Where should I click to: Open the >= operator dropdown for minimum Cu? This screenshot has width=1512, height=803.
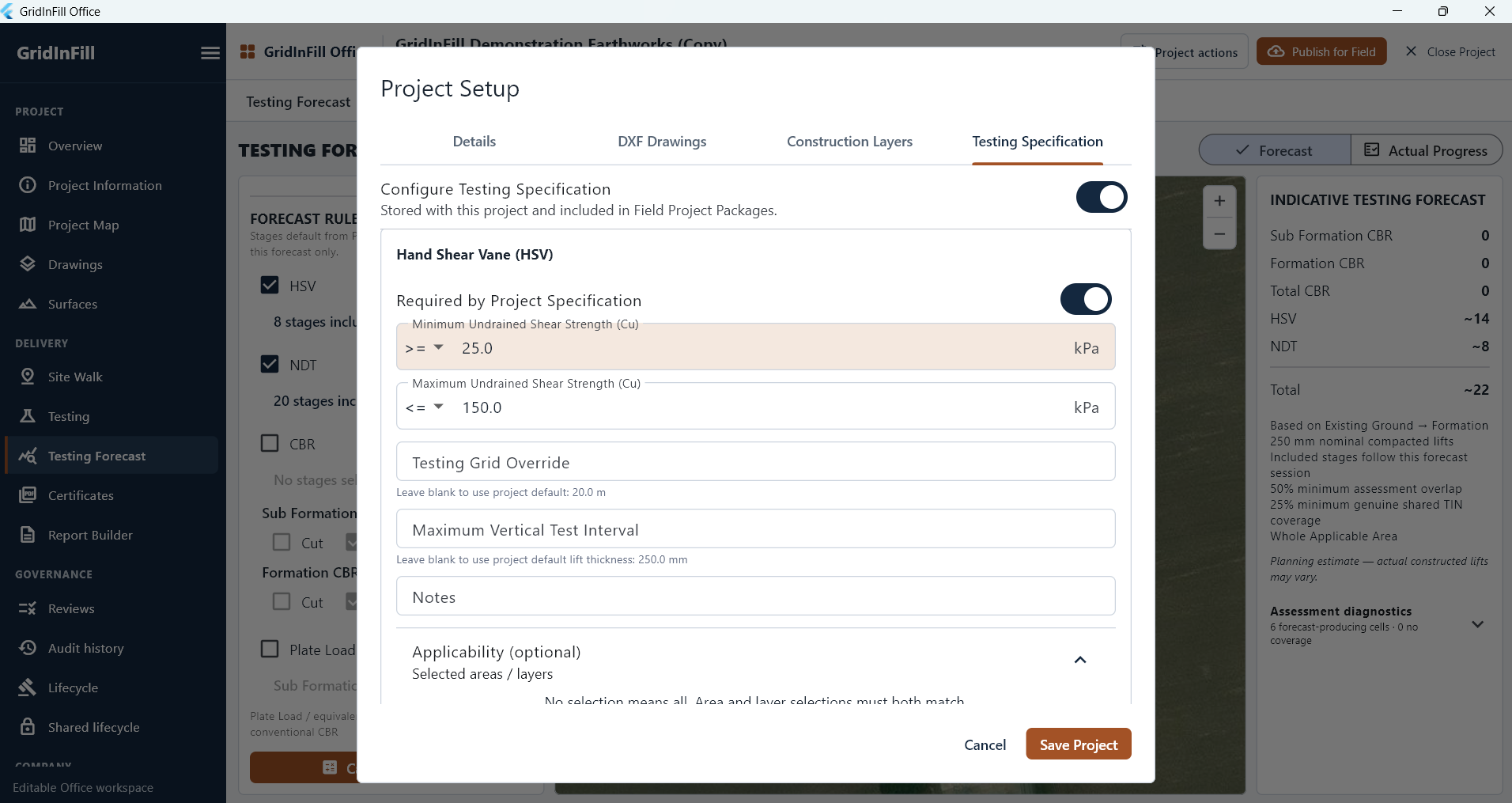[x=425, y=348]
